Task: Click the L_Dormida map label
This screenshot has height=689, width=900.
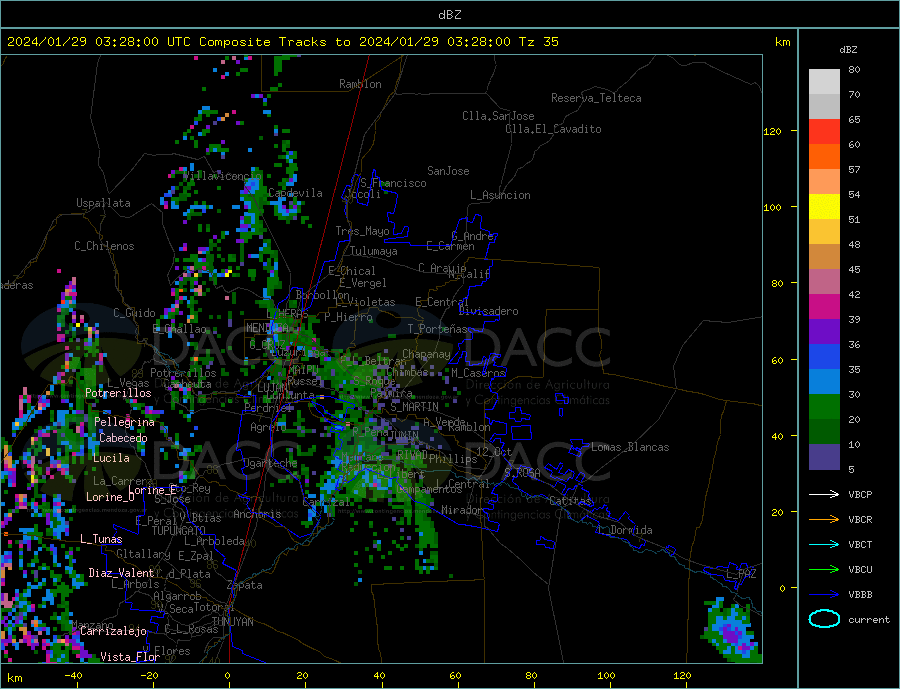Action: (x=625, y=530)
